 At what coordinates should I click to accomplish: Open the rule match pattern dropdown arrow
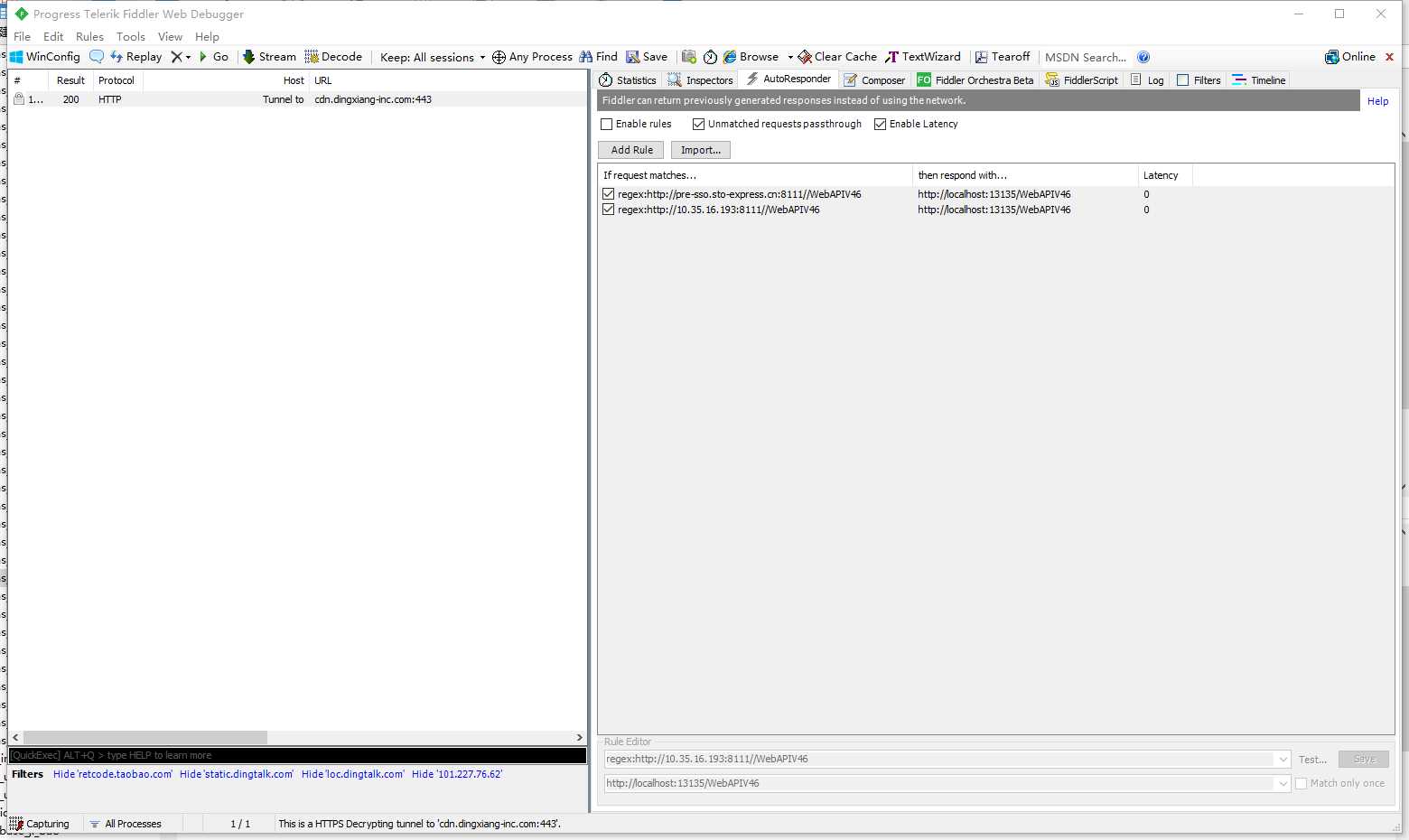[x=1283, y=760]
